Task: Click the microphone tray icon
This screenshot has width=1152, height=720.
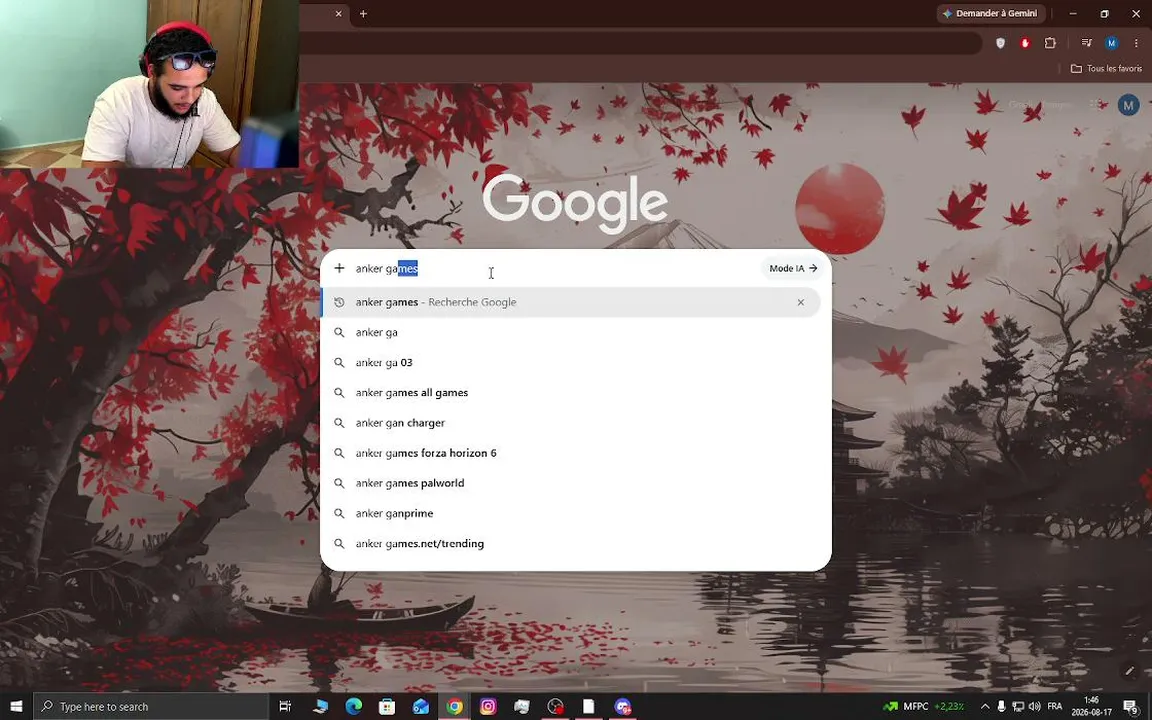Action: (1001, 706)
